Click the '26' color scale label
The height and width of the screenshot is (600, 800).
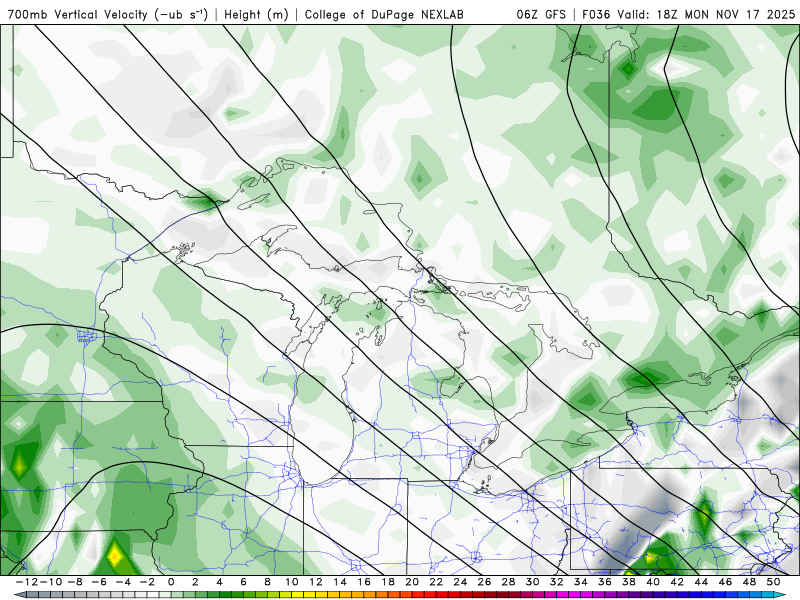pos(485,582)
